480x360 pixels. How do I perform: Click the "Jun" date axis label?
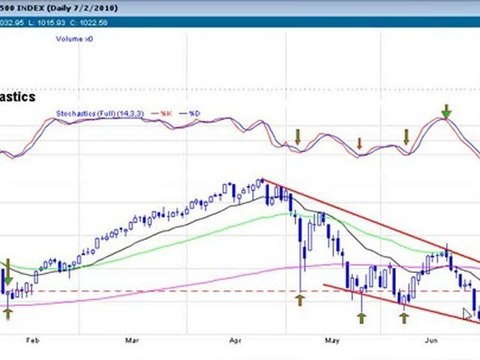(431, 340)
